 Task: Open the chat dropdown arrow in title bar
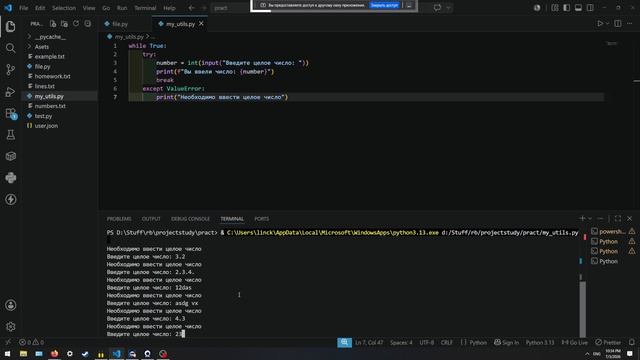[x=448, y=8]
